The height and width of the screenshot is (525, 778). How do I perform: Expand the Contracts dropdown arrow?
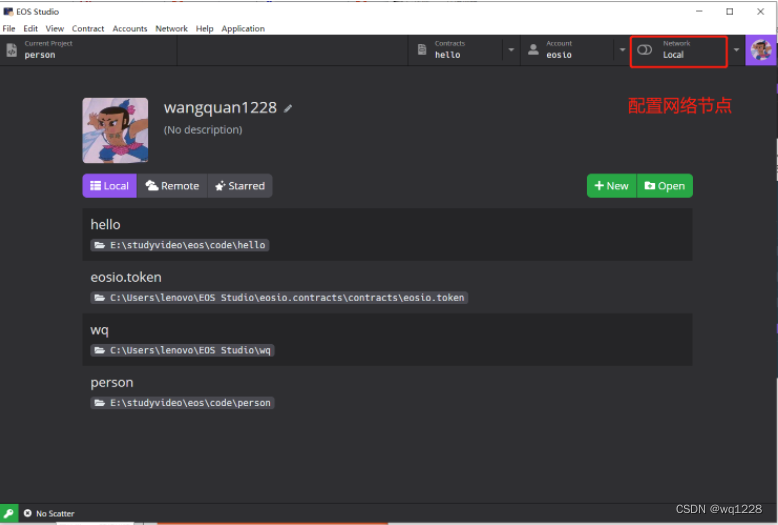[x=511, y=50]
